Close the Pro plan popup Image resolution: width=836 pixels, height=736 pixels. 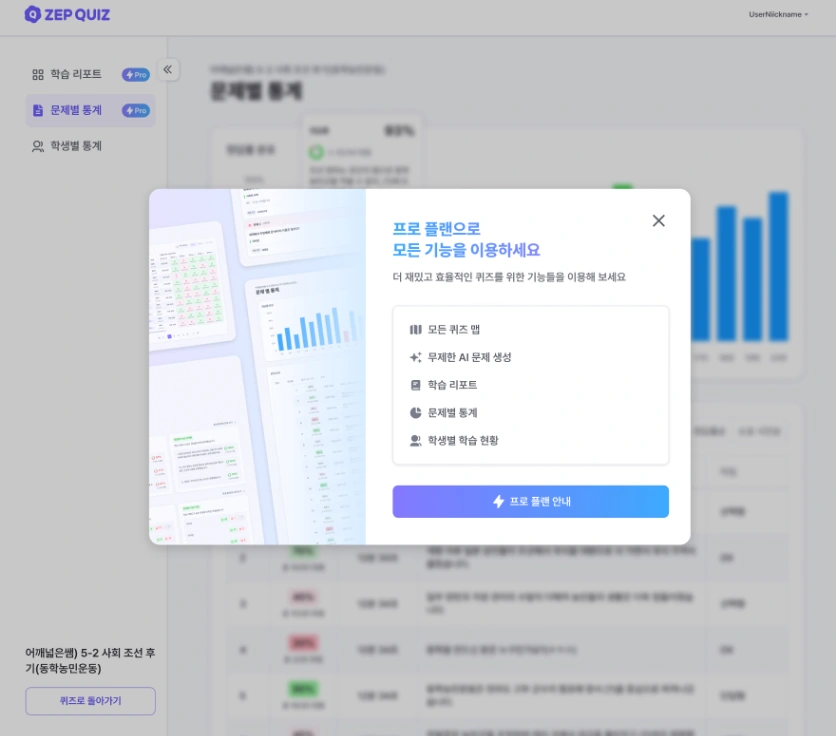click(658, 221)
